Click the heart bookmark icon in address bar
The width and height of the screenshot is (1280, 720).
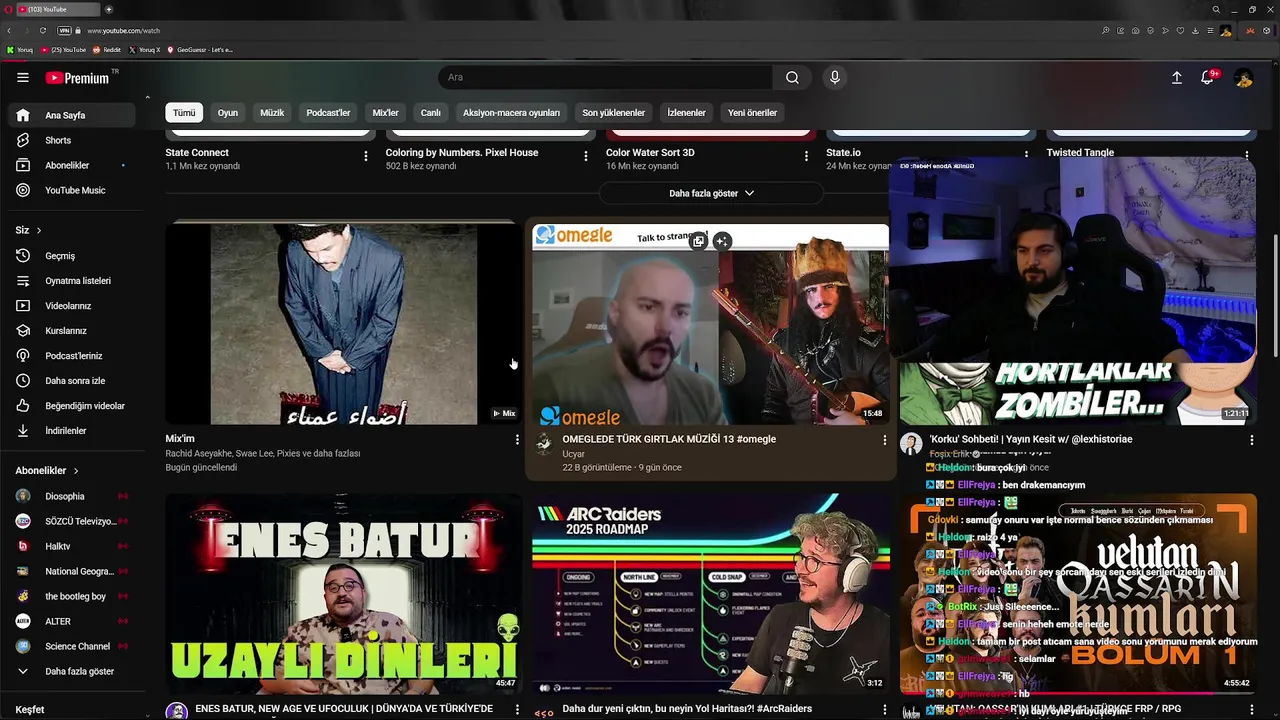[x=1180, y=31]
